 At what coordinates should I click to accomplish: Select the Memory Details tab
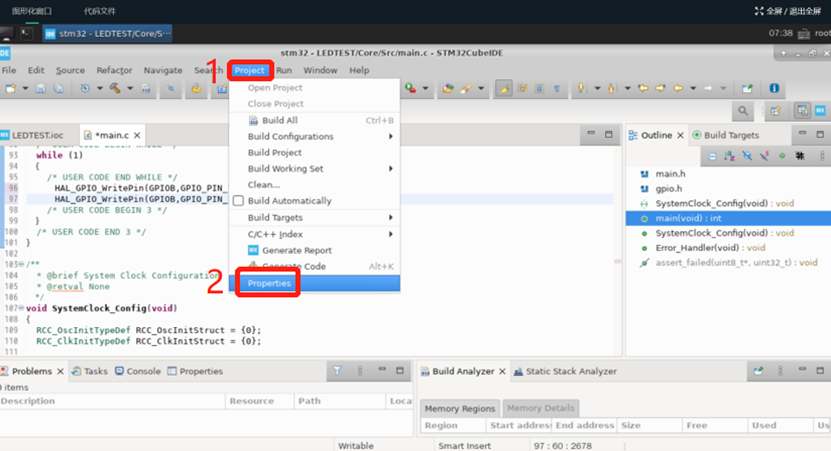[x=541, y=408]
